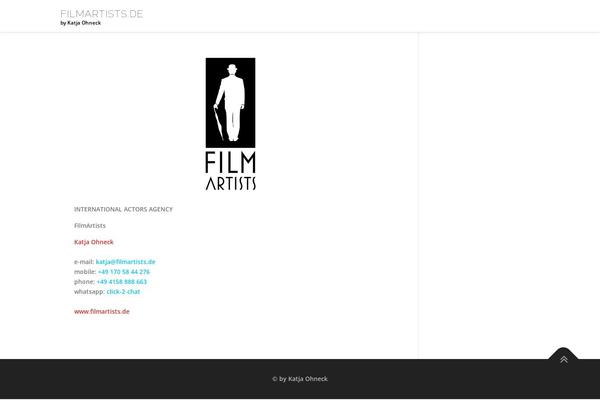Click the 'phone:' label
This screenshot has width=600, height=400.
coord(84,282)
